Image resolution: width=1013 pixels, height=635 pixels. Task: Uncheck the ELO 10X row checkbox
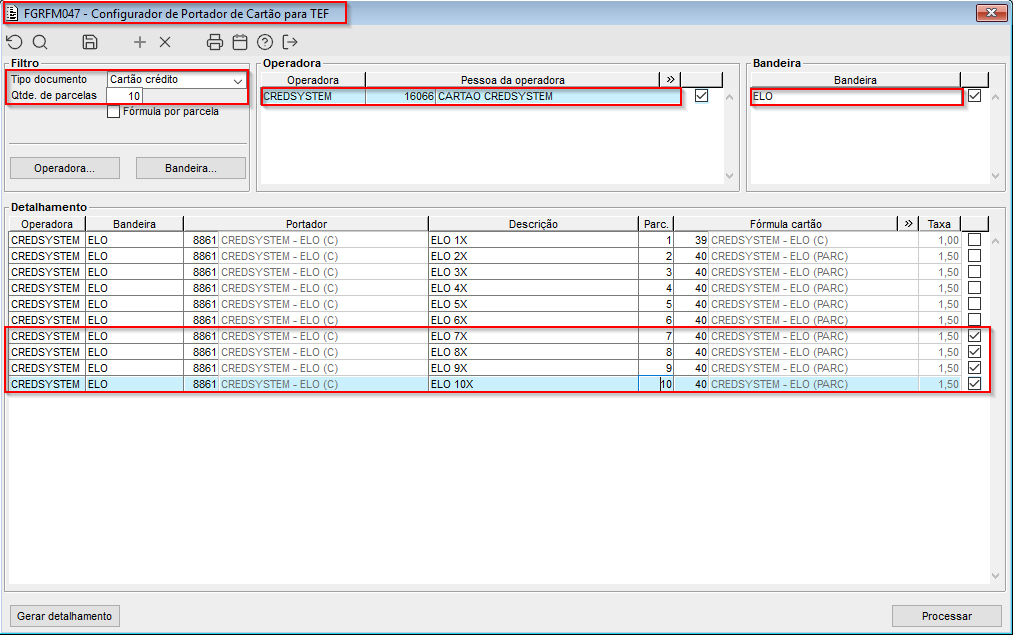974,384
